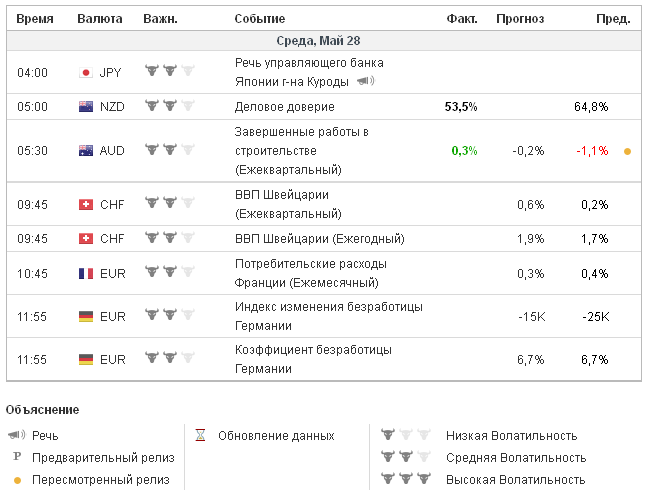Click the green 0,3% actual value
The width and height of the screenshot is (647, 492).
click(464, 151)
